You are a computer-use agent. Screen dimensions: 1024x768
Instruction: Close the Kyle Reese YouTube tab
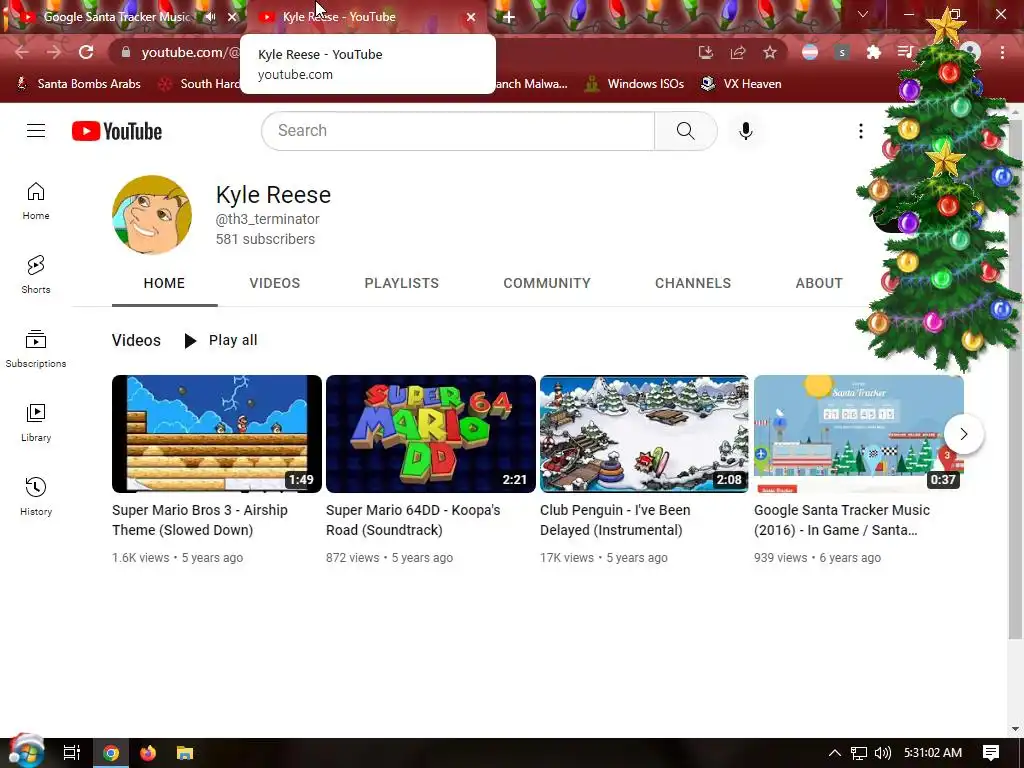pyautogui.click(x=471, y=17)
